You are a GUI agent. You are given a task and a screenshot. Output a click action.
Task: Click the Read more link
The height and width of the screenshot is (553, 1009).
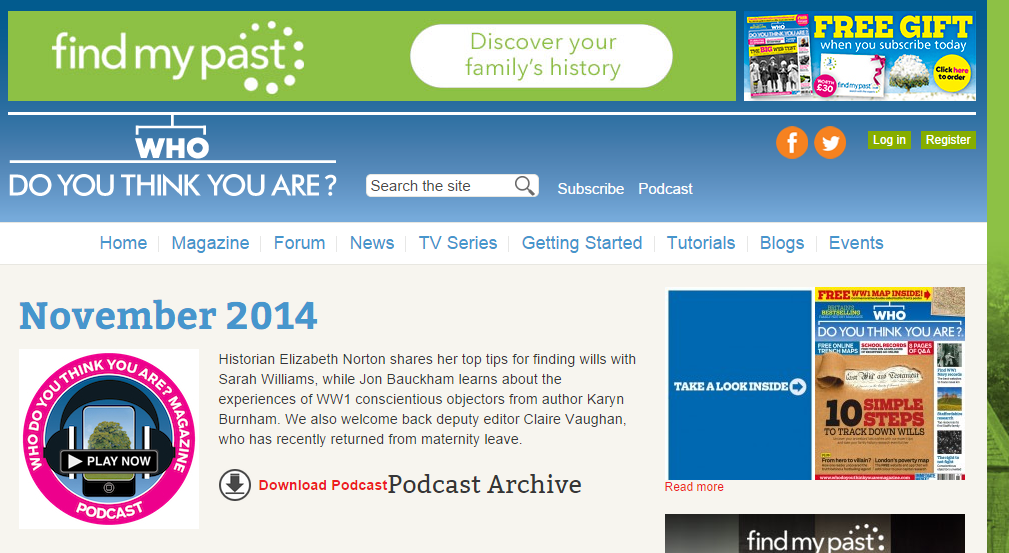click(694, 487)
